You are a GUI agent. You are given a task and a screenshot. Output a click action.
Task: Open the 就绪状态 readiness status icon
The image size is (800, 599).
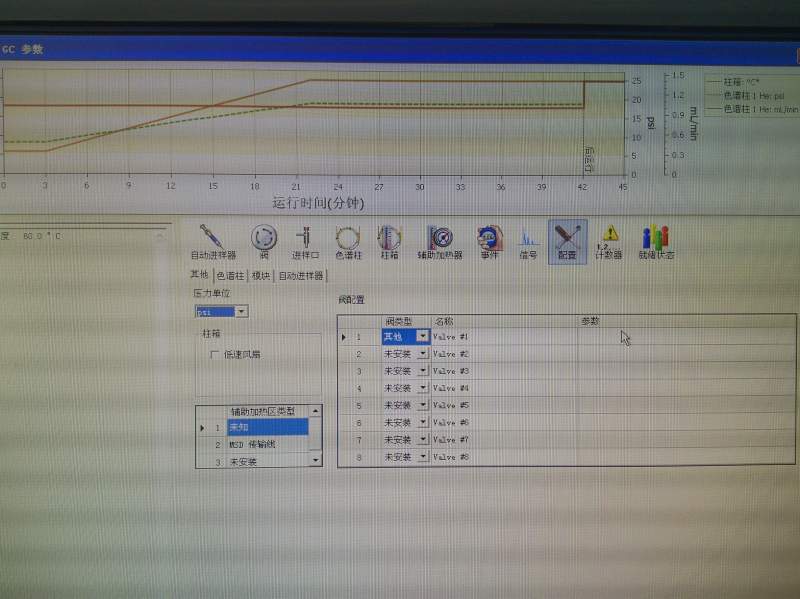point(656,241)
